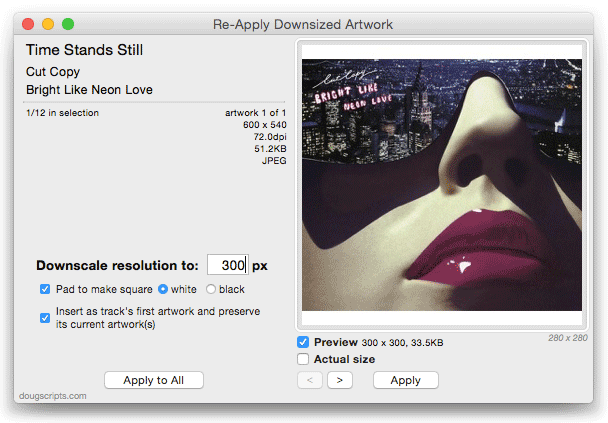Screen dimensions: 608x423
Task: Close the Re-Apply Downsized Artwork window
Action: [x=28, y=24]
